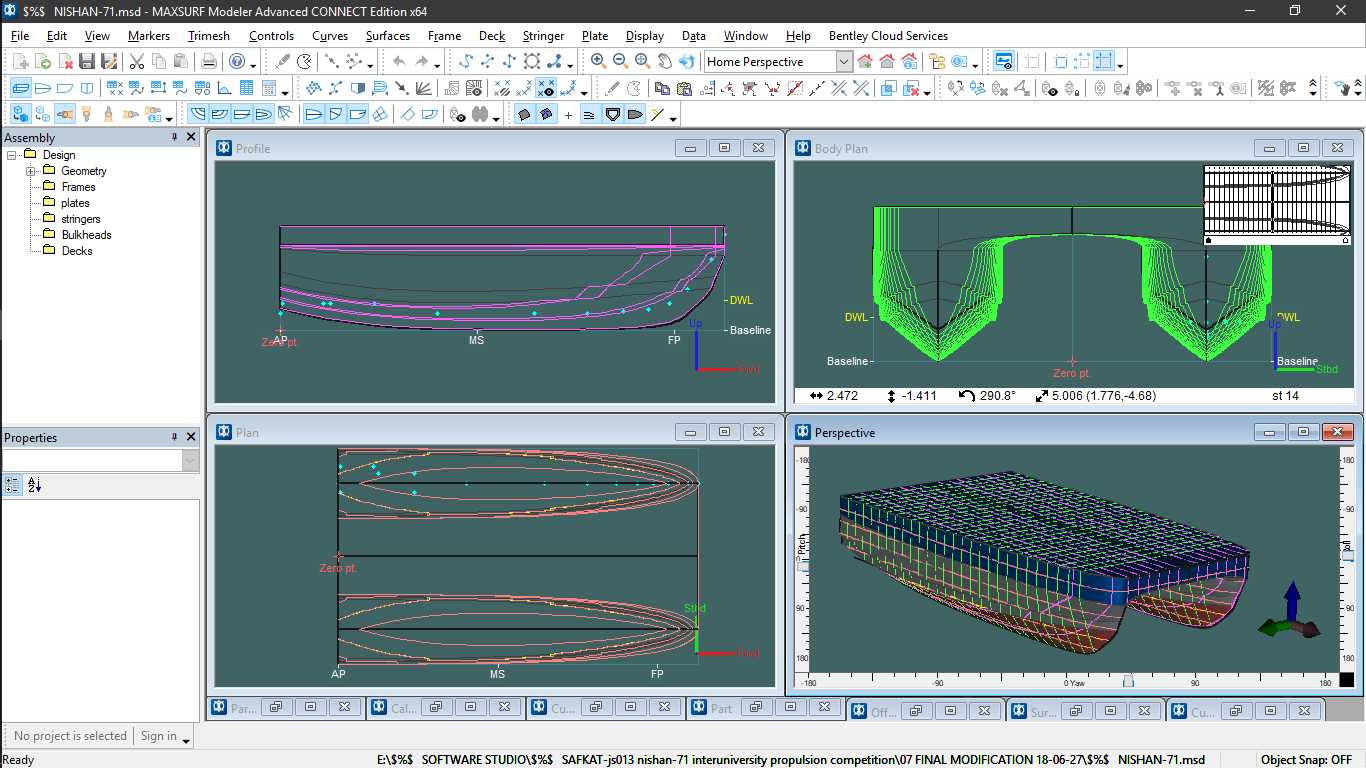Click the Profile view window icon
The height and width of the screenshot is (768, 1366).
click(x=65, y=88)
